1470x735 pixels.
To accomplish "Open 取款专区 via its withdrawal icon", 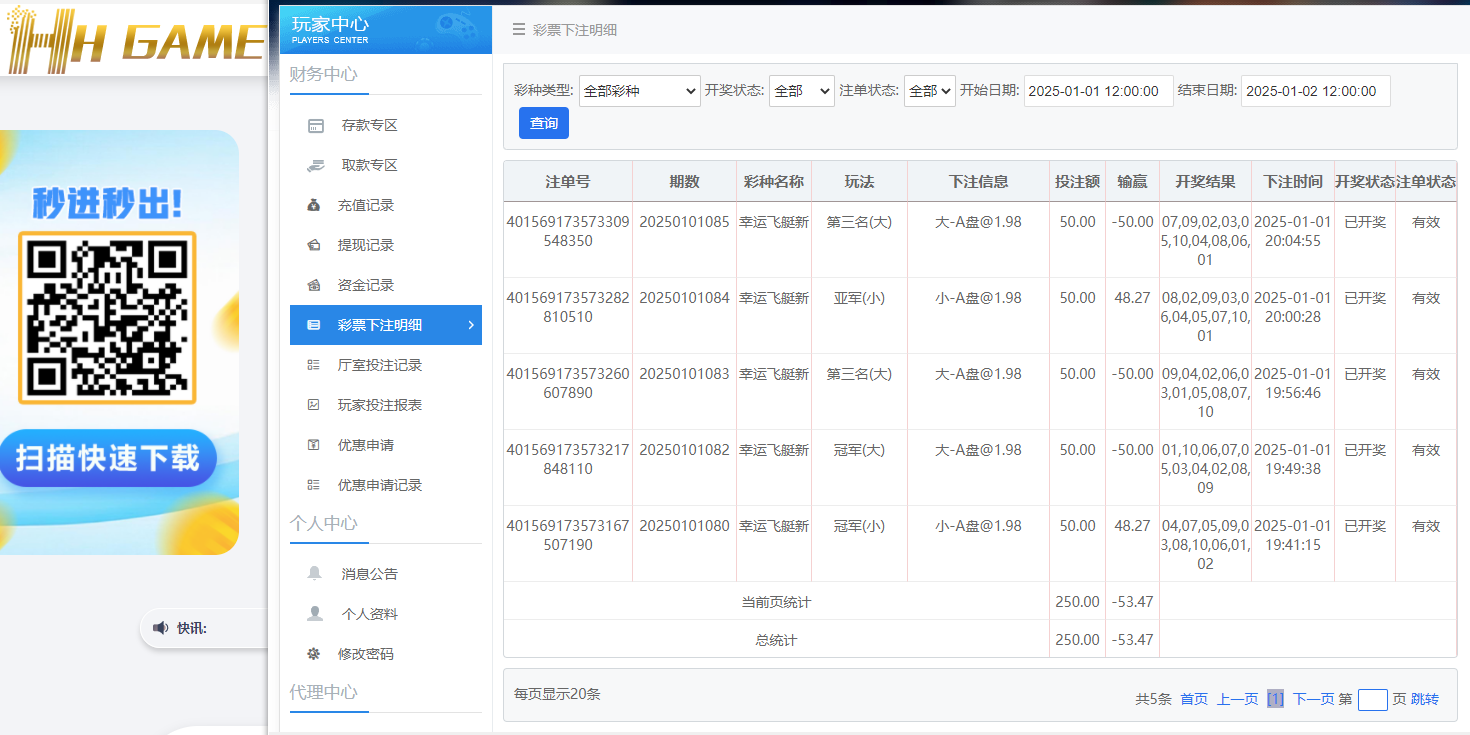I will pos(316,164).
